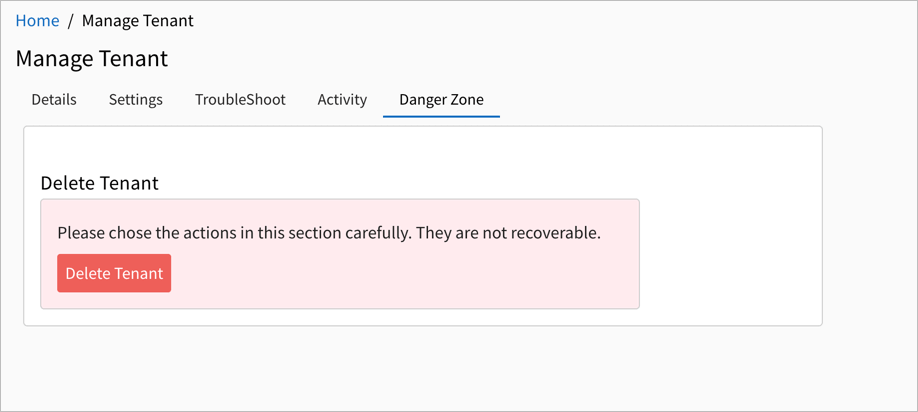Switch to the Settings tab

tap(136, 100)
